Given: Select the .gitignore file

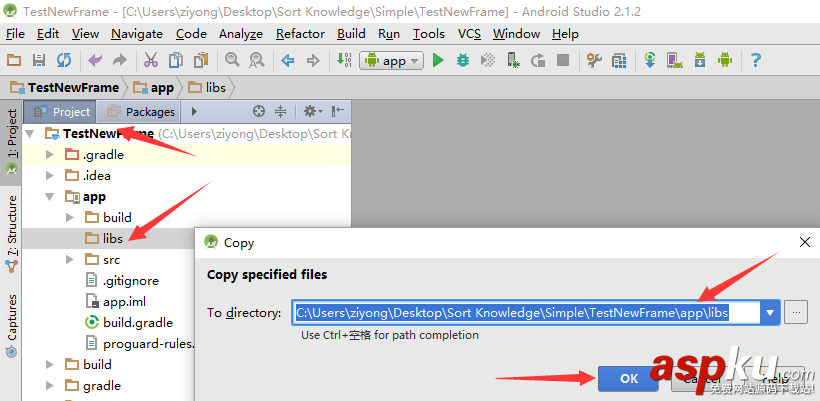Looking at the screenshot, I should pyautogui.click(x=122, y=281).
